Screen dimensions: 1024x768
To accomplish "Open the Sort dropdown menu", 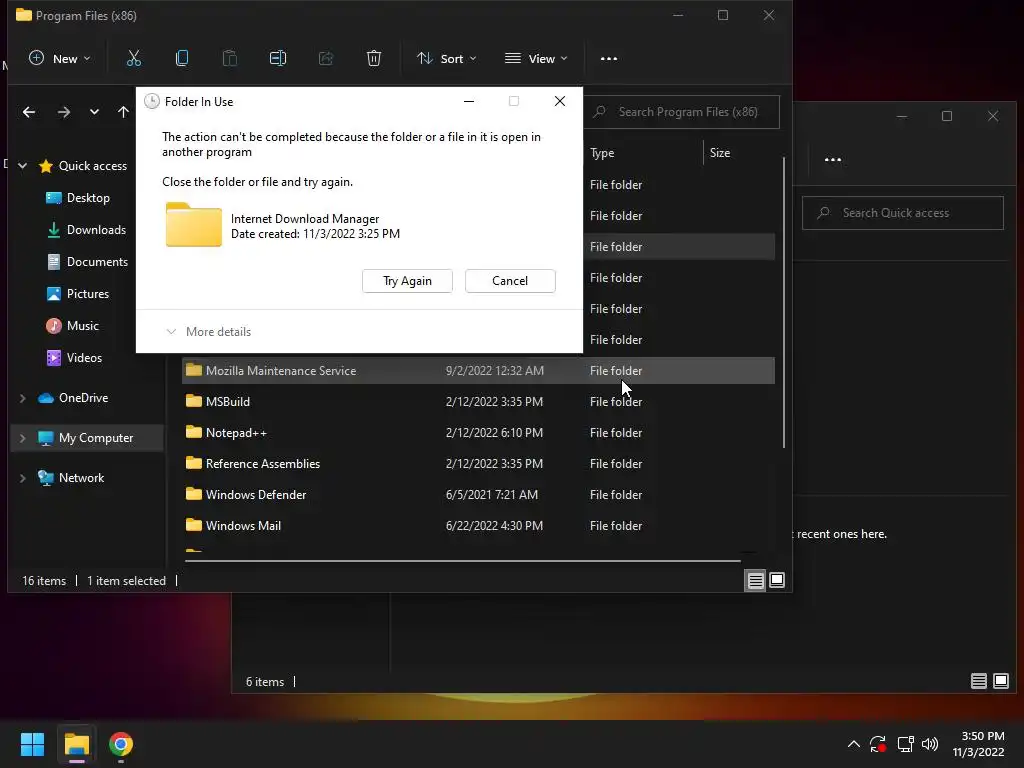I will point(447,59).
